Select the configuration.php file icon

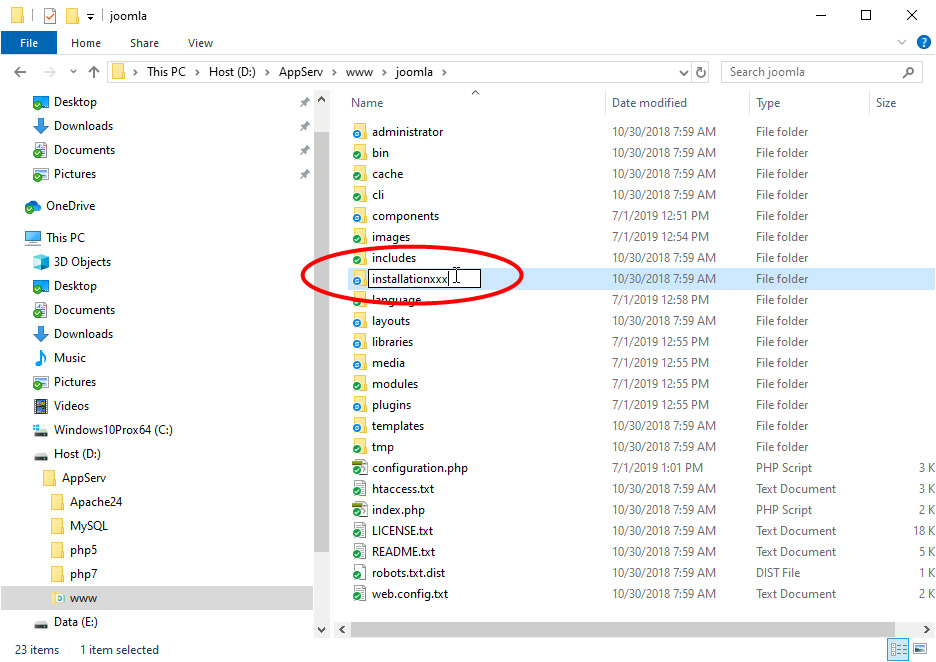pyautogui.click(x=359, y=468)
